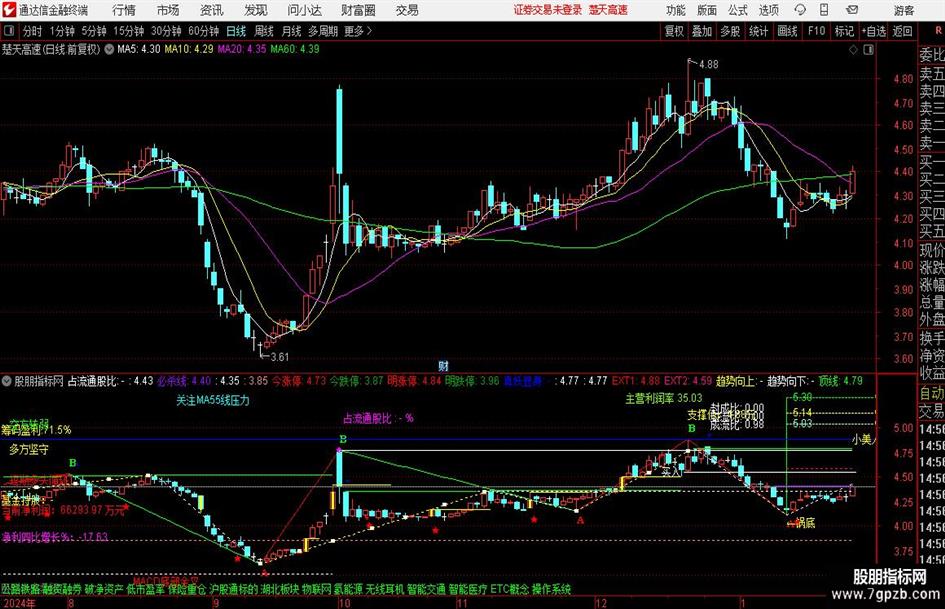Select the 日线 period tab

click(x=236, y=31)
